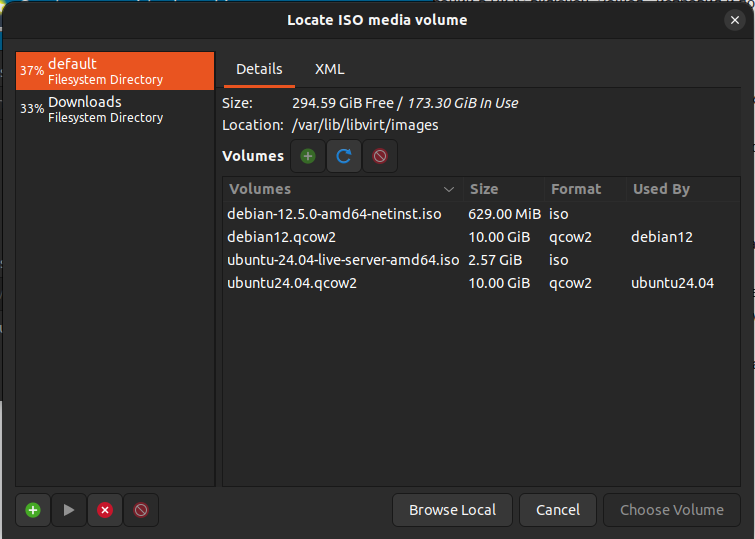Image resolution: width=755 pixels, height=539 pixels.
Task: Open the Details tab
Action: pos(259,69)
